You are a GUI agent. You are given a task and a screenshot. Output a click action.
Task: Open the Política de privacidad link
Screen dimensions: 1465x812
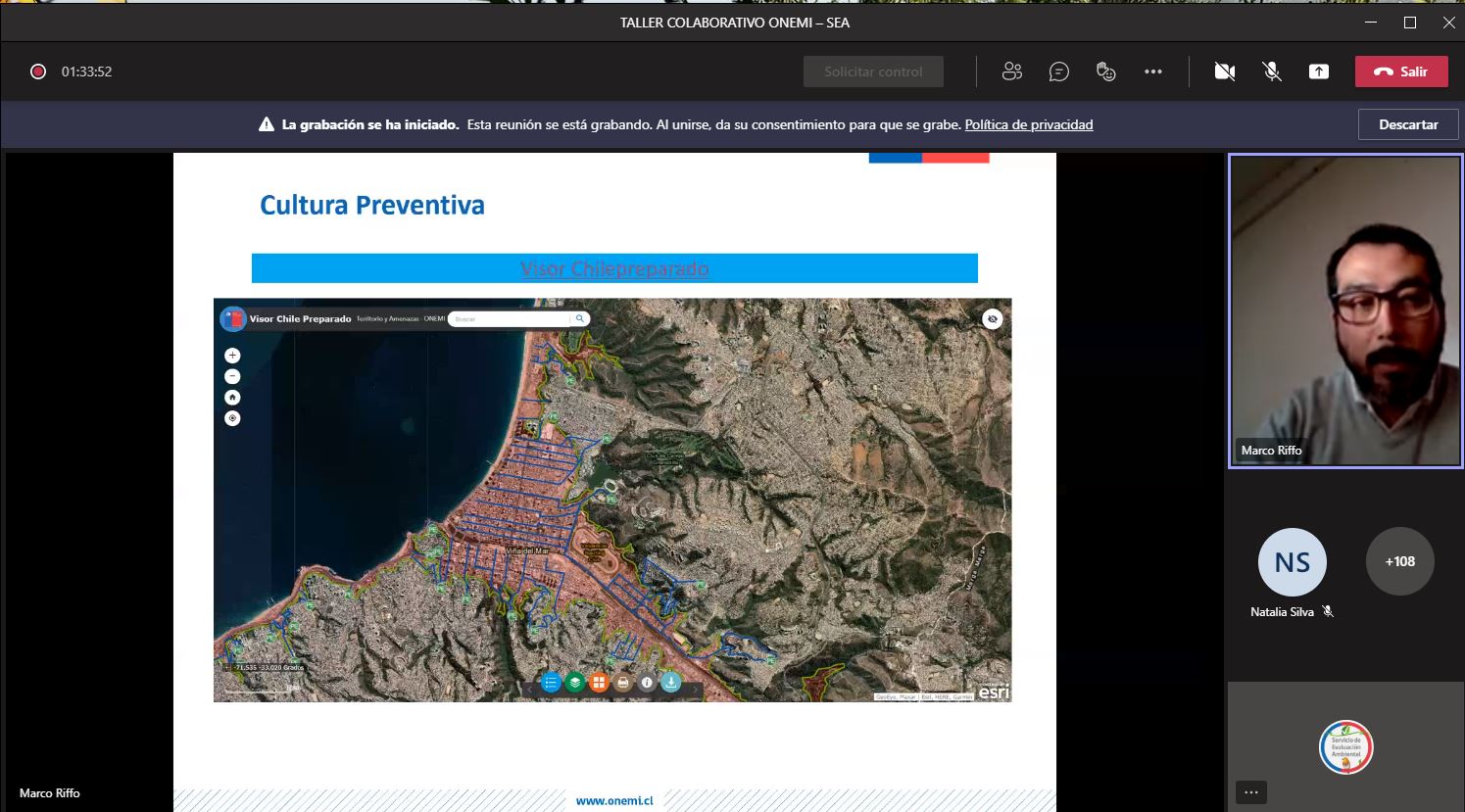click(1028, 124)
